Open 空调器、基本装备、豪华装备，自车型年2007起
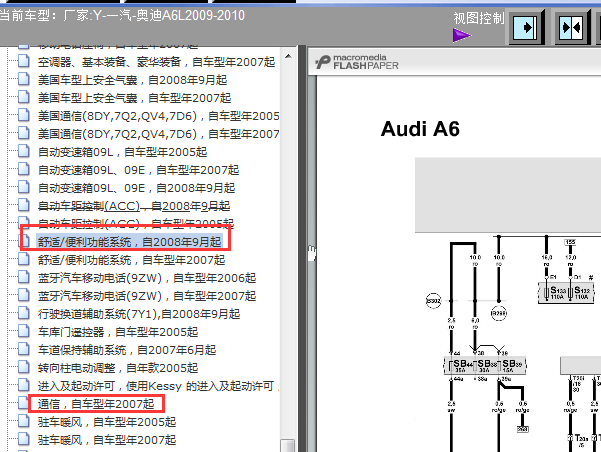 [156, 62]
